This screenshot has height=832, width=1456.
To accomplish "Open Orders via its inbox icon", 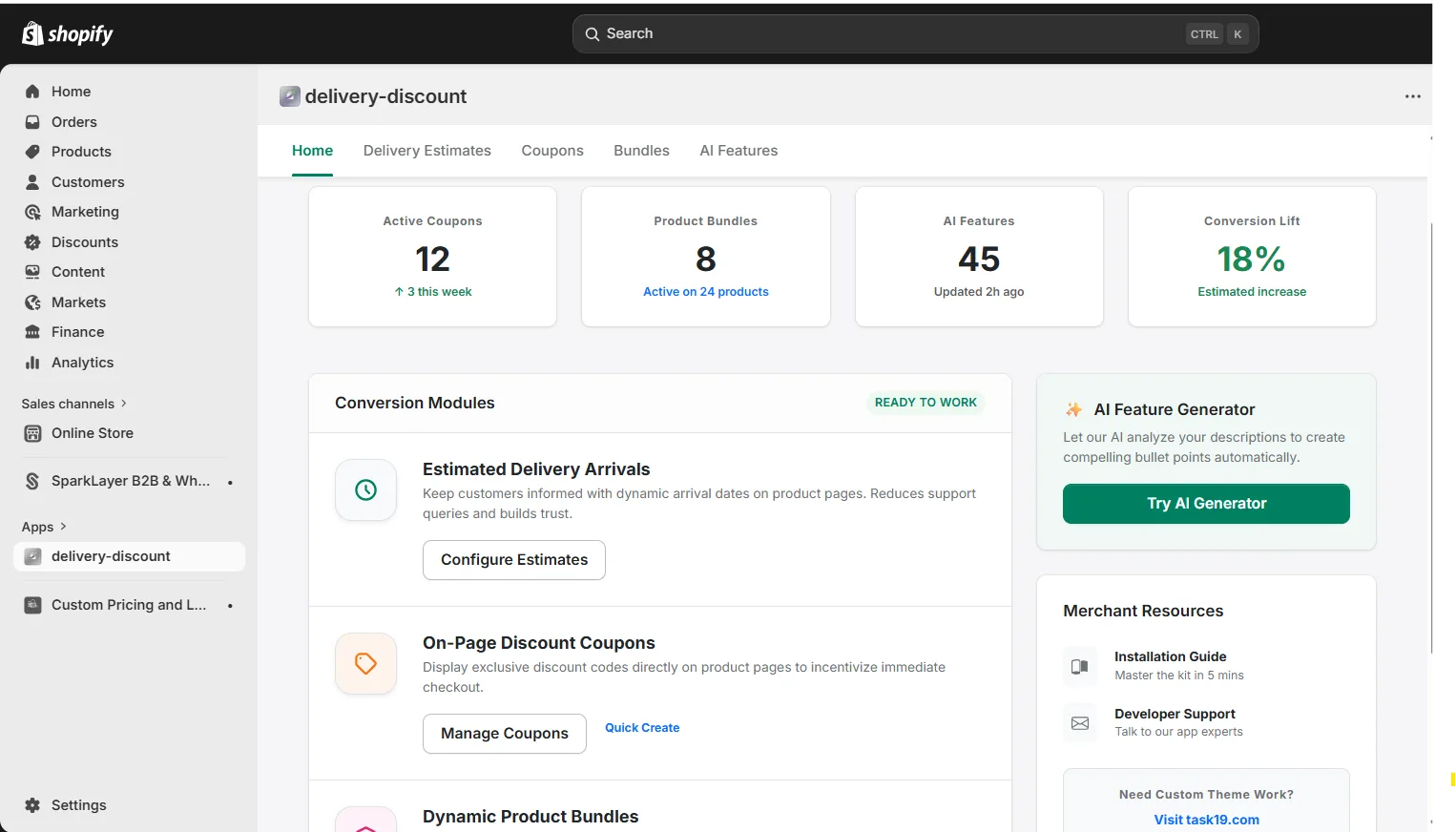I will 32,122.
